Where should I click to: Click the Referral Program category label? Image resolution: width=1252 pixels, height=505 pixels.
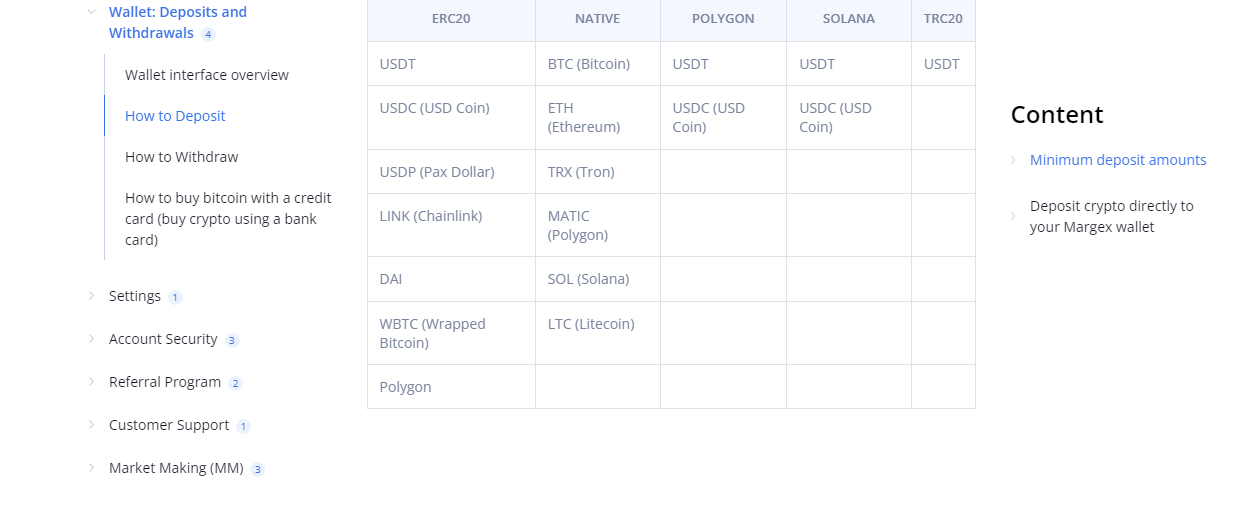pos(165,382)
